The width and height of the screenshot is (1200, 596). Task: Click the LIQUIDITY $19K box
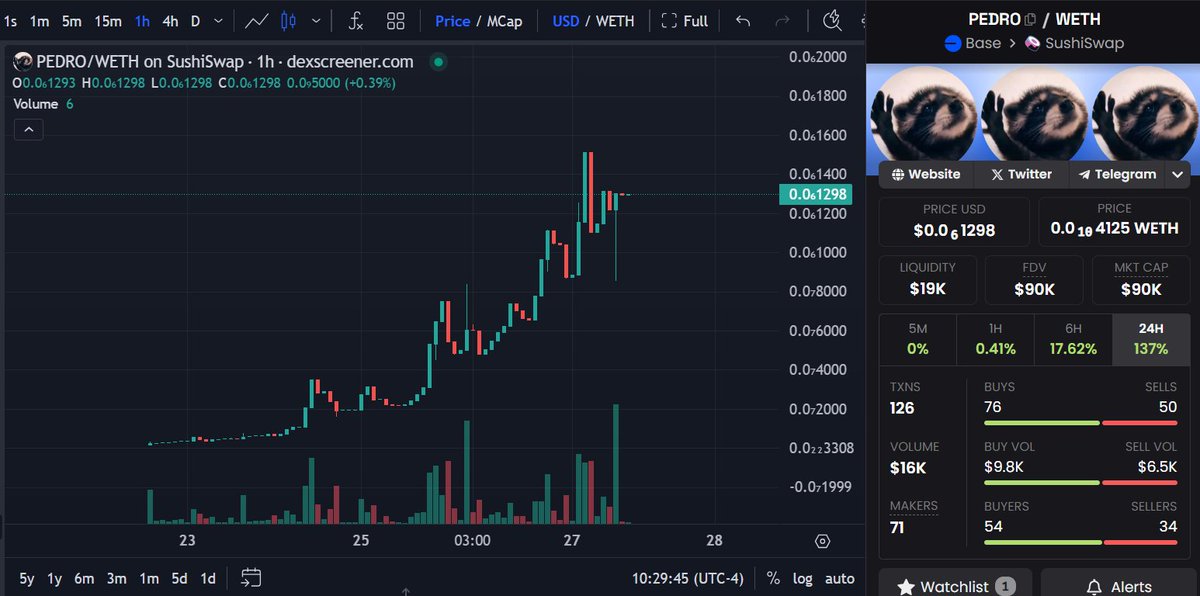point(927,280)
